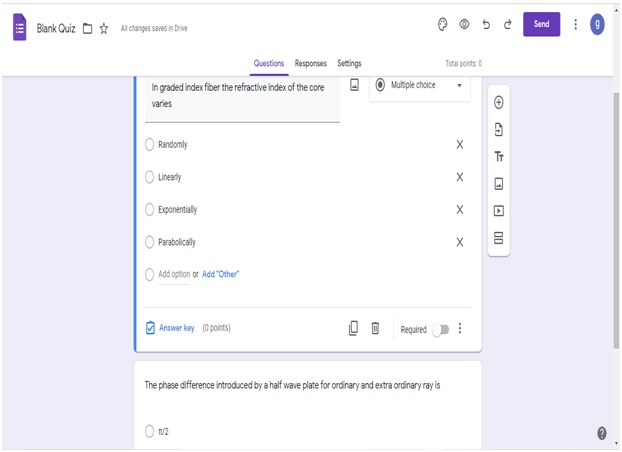Viewport: 622px width, 452px height.
Task: Open the customize theme palette icon
Action: pyautogui.click(x=443, y=24)
